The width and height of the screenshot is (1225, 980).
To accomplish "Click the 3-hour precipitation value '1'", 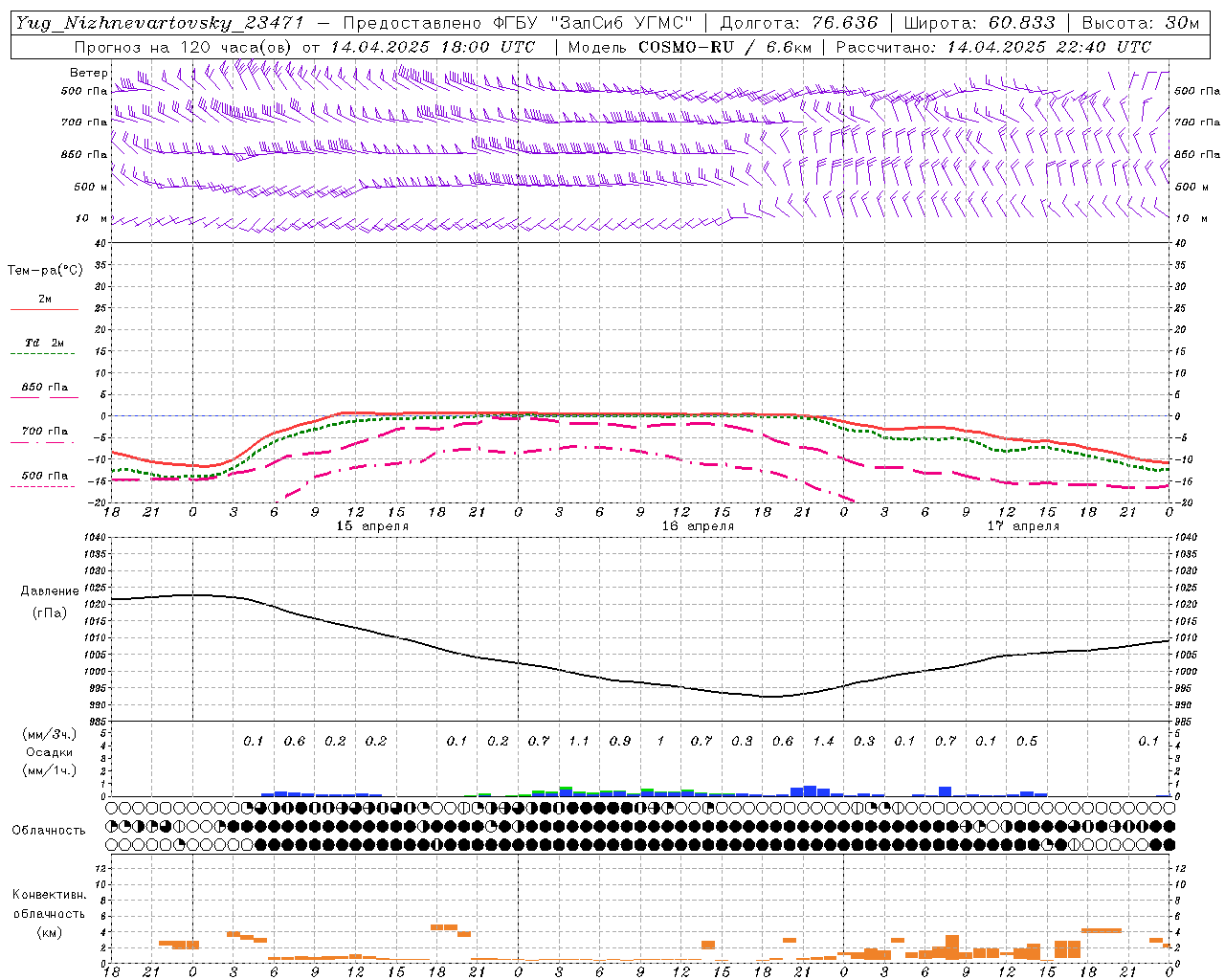I will tap(660, 742).
